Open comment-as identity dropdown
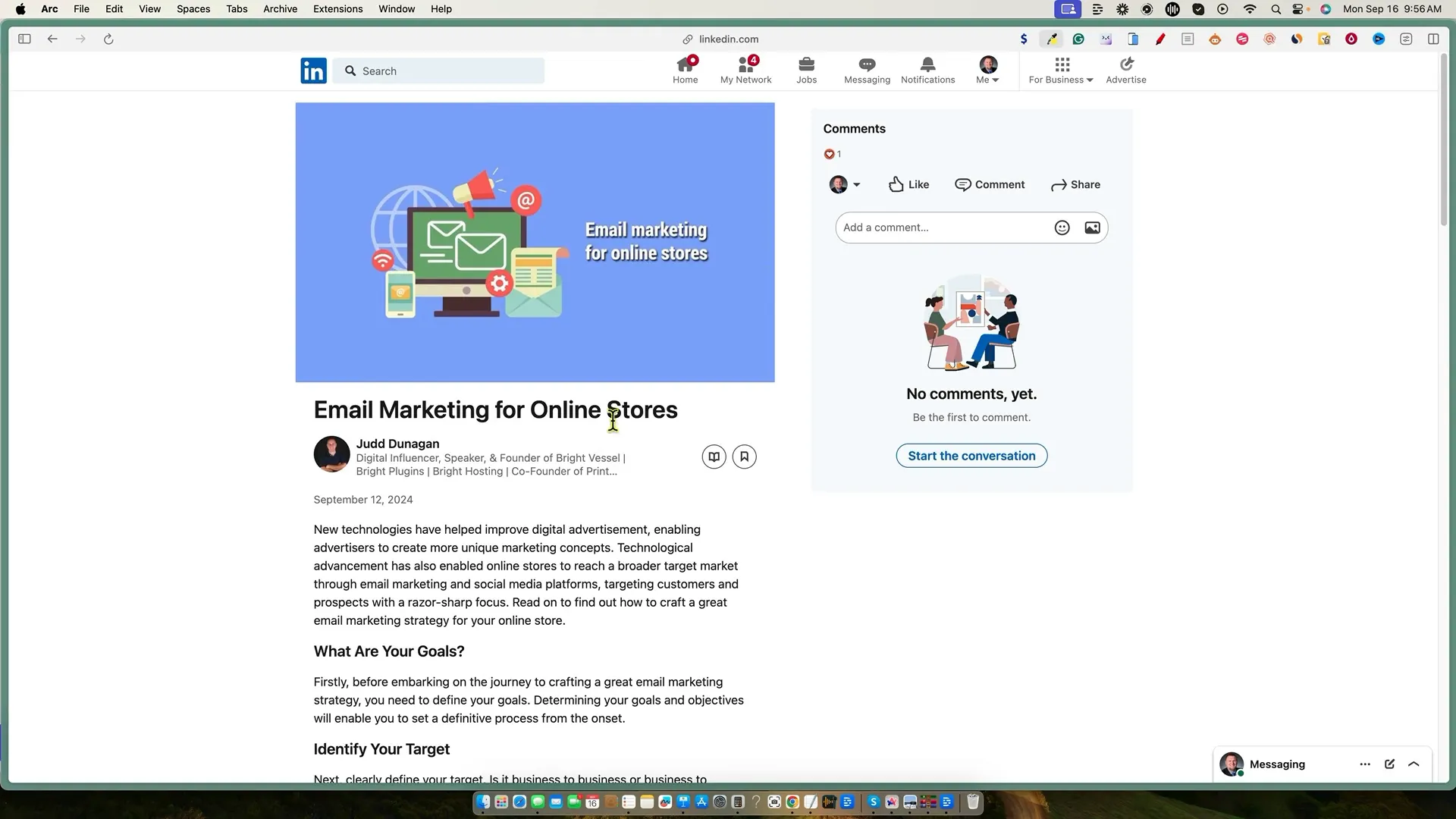The height and width of the screenshot is (819, 1456). (845, 184)
